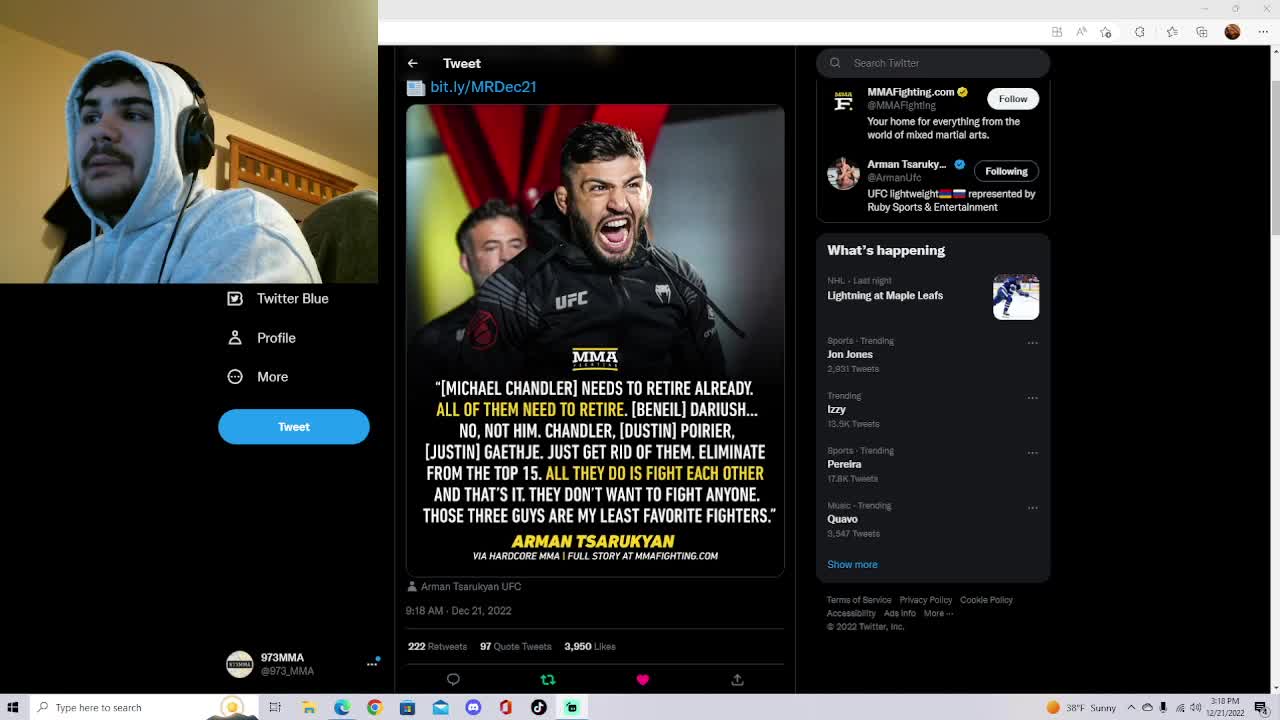Click the reply icon under the tweet

tap(453, 680)
